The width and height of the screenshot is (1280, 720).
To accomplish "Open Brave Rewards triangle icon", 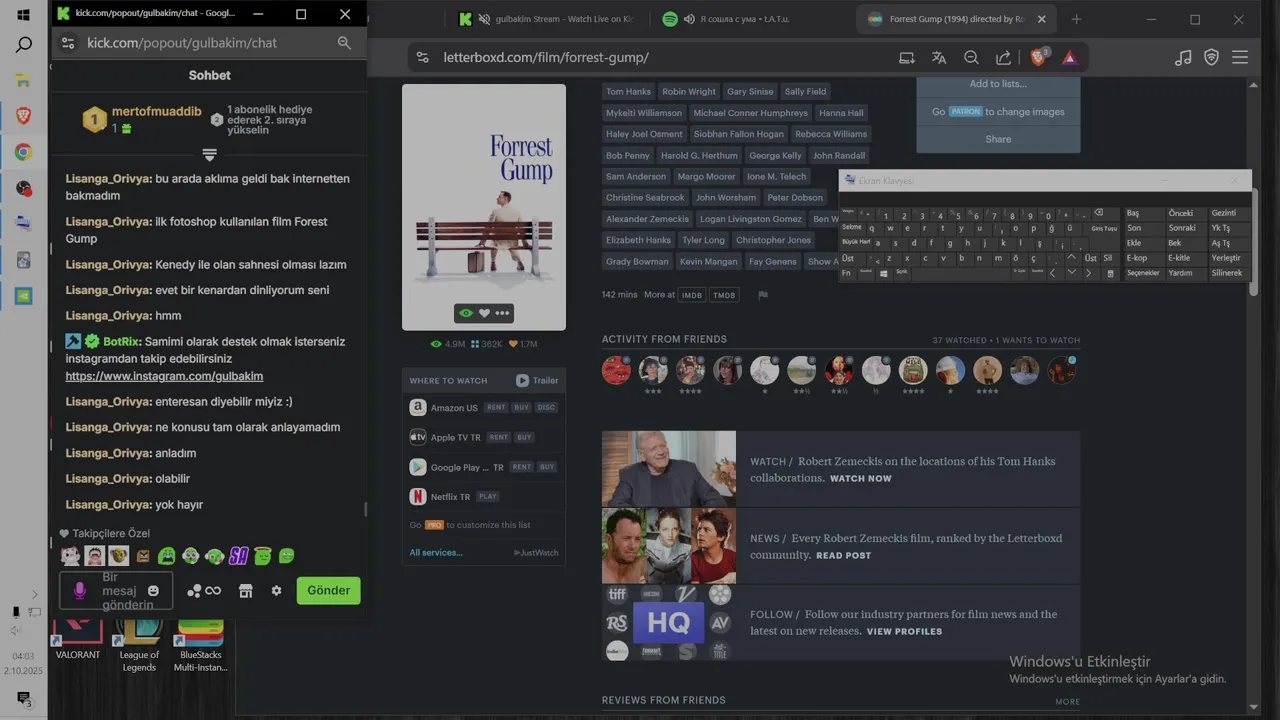I will [1069, 58].
